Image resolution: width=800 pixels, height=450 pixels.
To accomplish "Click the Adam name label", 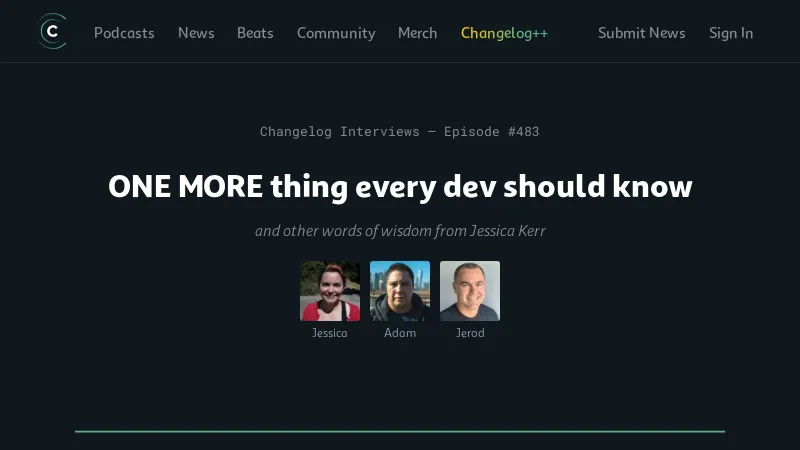I will pos(400,333).
